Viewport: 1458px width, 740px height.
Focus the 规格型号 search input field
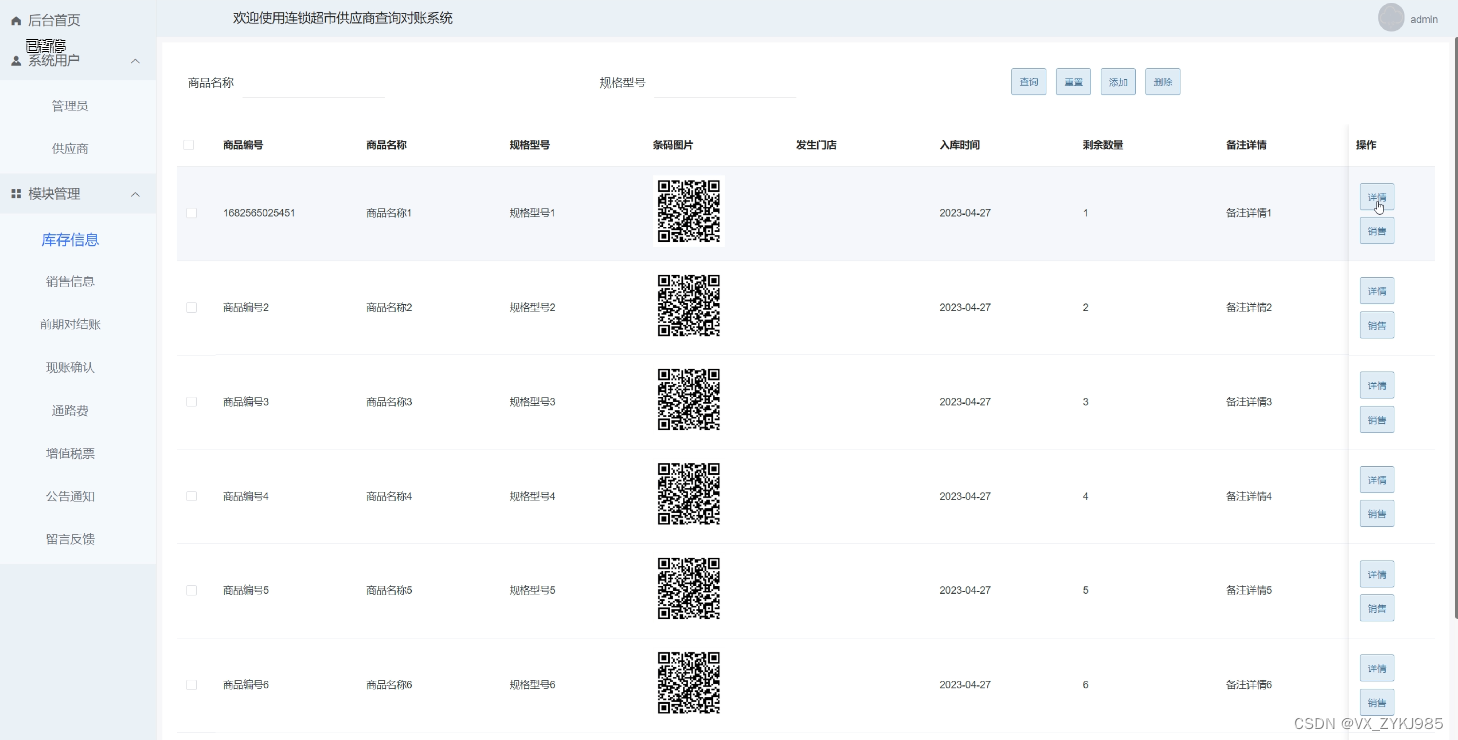[725, 83]
